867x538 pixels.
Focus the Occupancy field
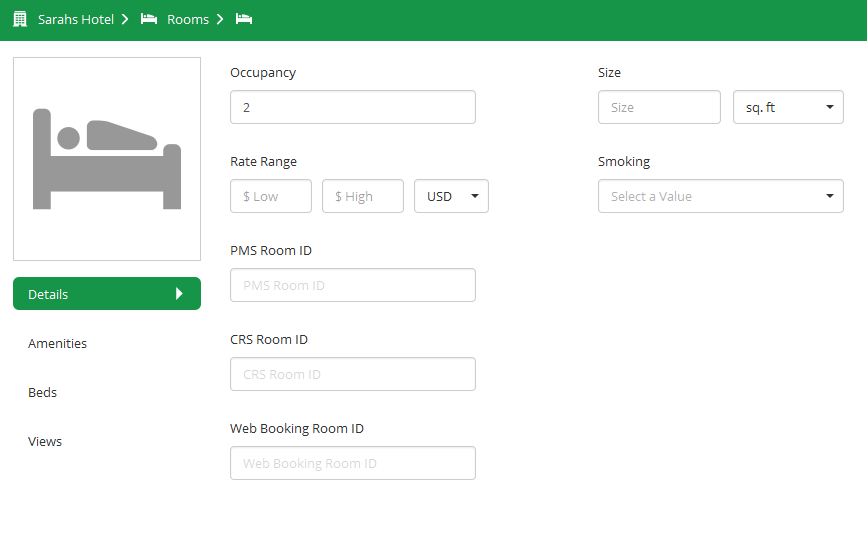point(353,107)
